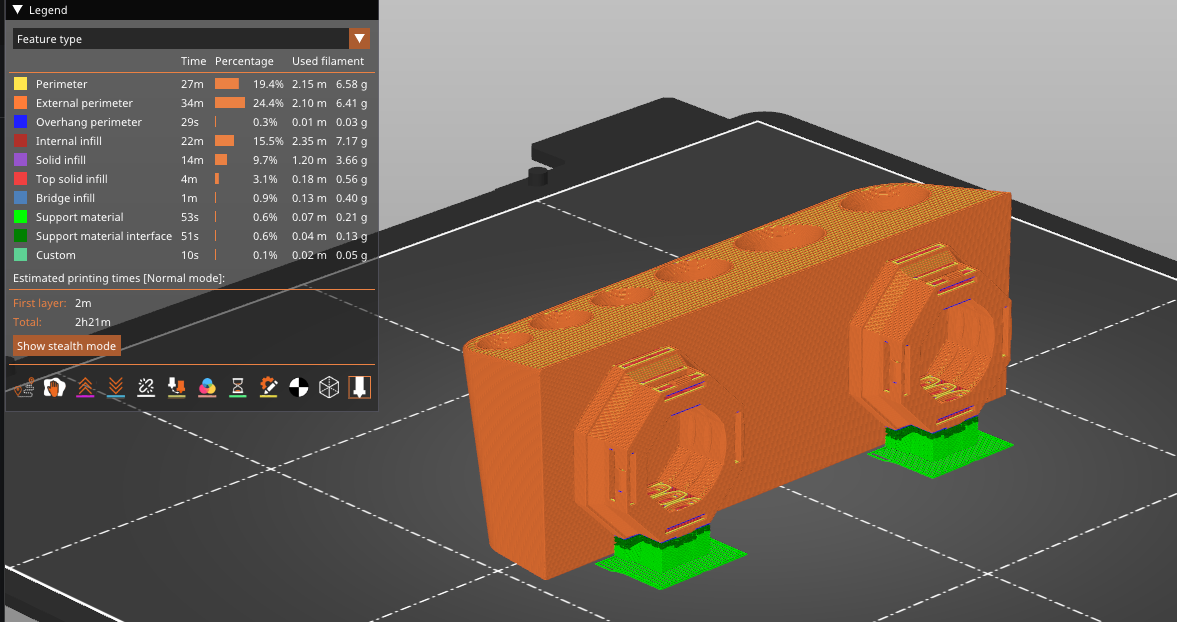Toggle pause prints hourglass icon
This screenshot has width=1177, height=622.
pos(237,387)
